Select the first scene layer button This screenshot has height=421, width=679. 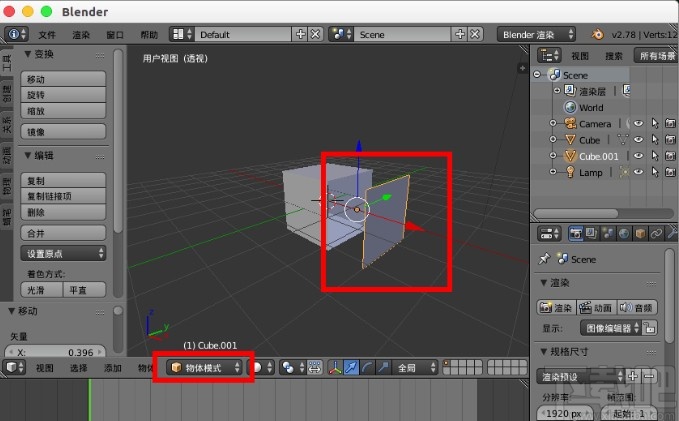pyautogui.click(x=446, y=364)
